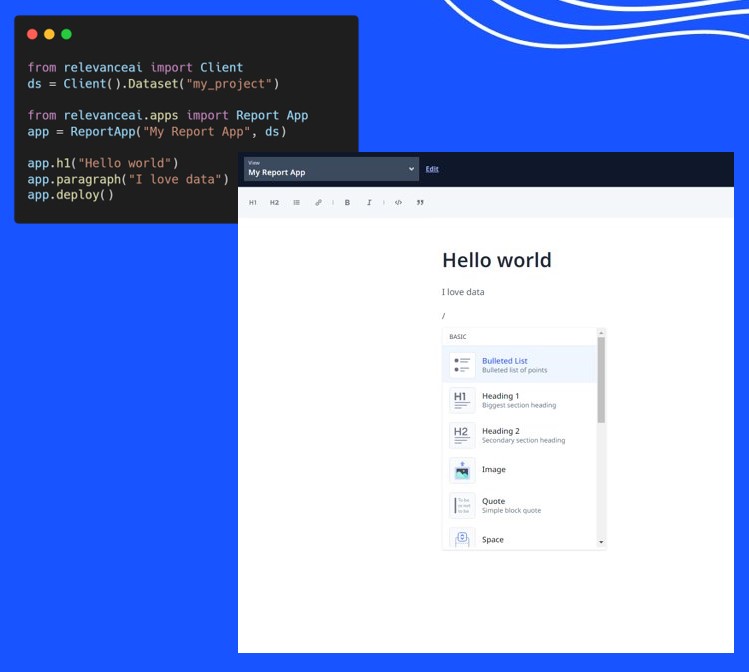Click the Edit link in the header

point(432,169)
